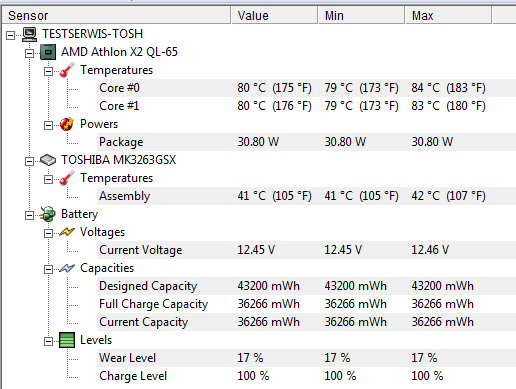This screenshot has height=389, width=516.
Task: Click the AMD Athlon X2 QL-65 processor icon
Action: tap(48, 52)
